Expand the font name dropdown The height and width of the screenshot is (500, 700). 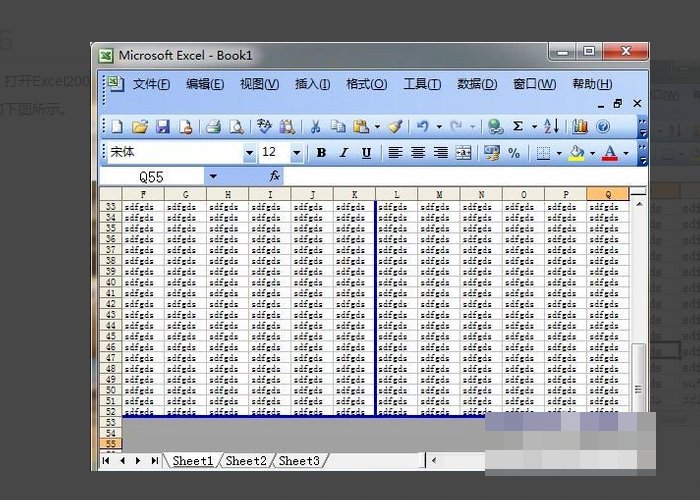point(249,153)
